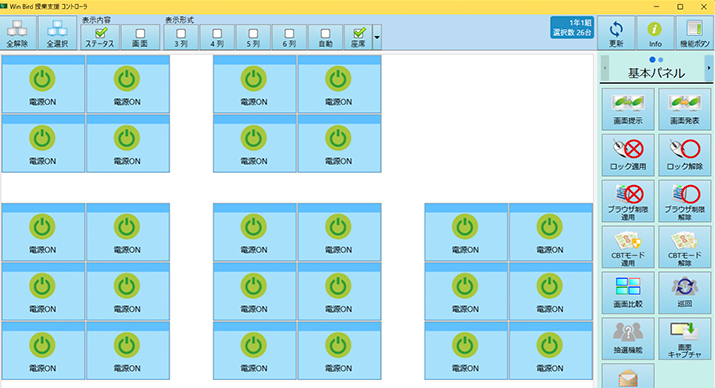Screen dimensions: 715x388
Task: Select the 基本パネル panel header
Action: (x=656, y=73)
